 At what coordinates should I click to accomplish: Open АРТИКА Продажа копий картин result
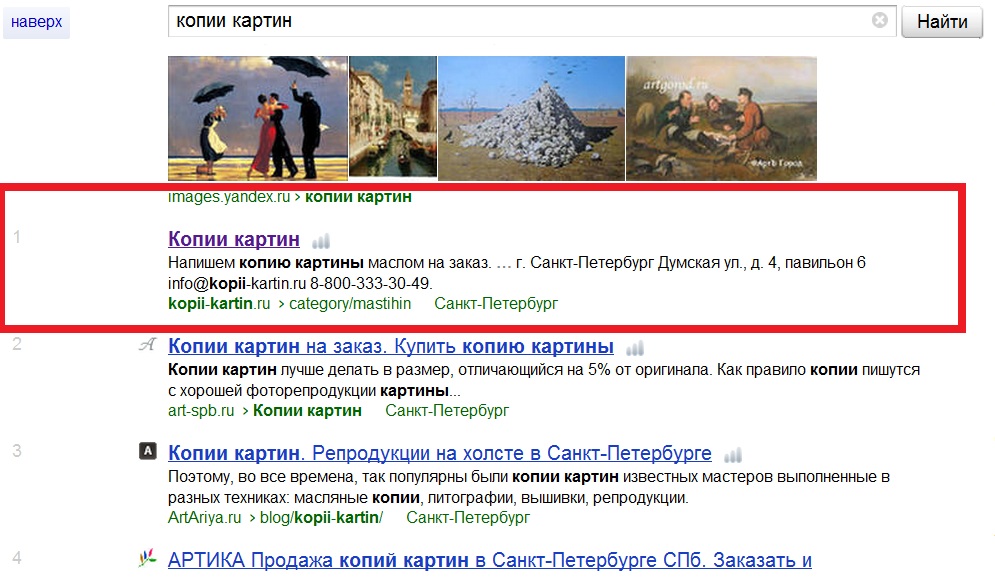[490, 560]
